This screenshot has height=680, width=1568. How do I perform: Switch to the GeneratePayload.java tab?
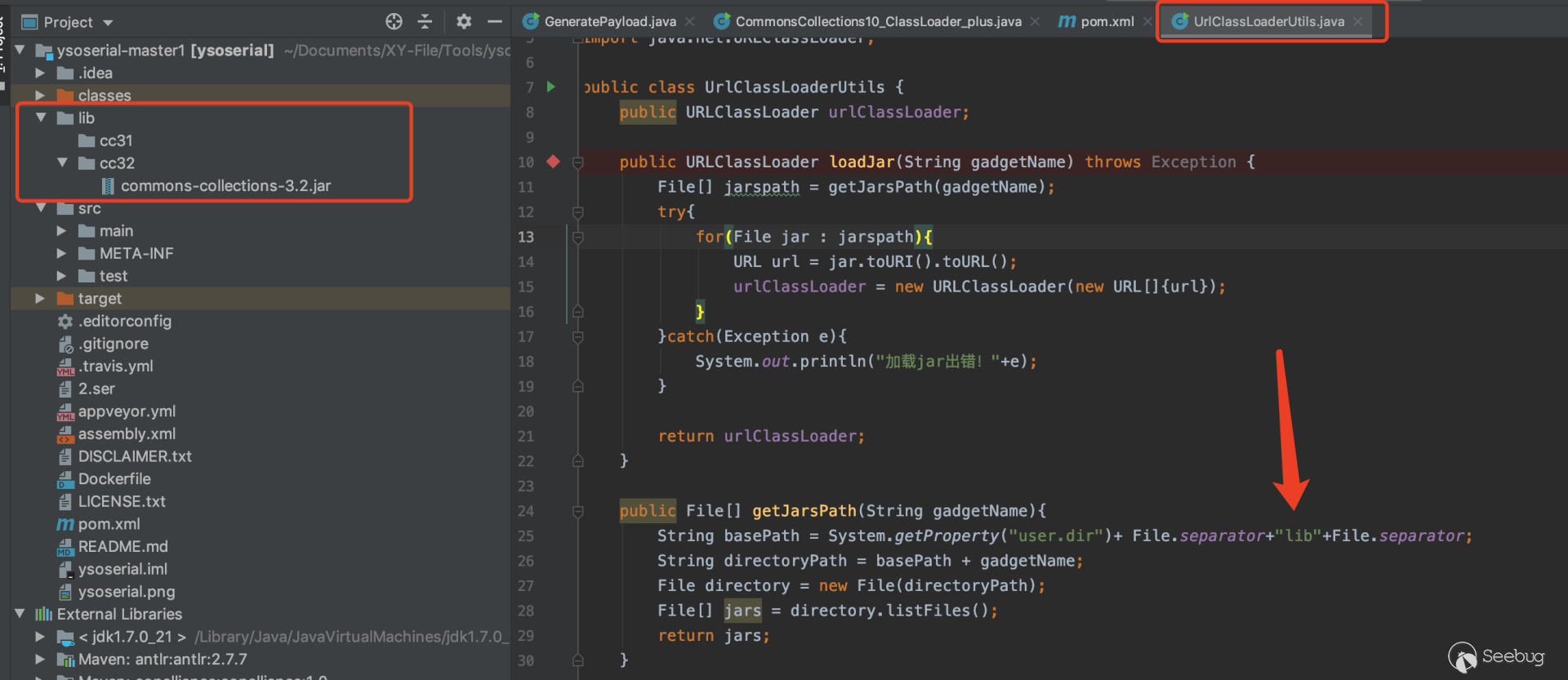[x=609, y=22]
